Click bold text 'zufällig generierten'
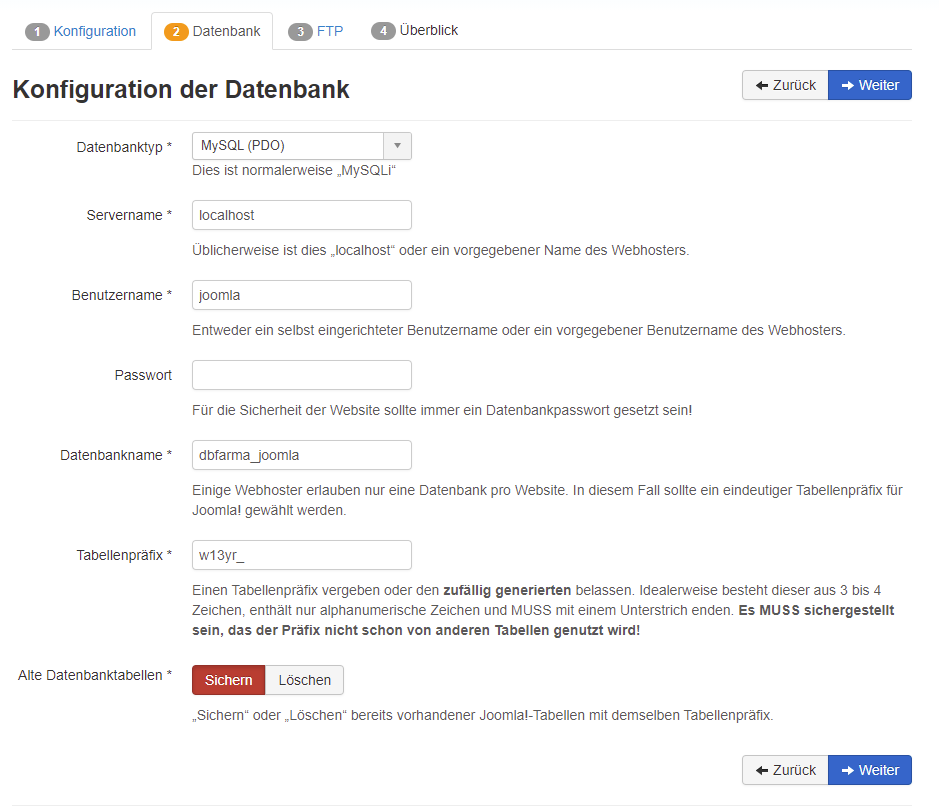 [x=507, y=590]
